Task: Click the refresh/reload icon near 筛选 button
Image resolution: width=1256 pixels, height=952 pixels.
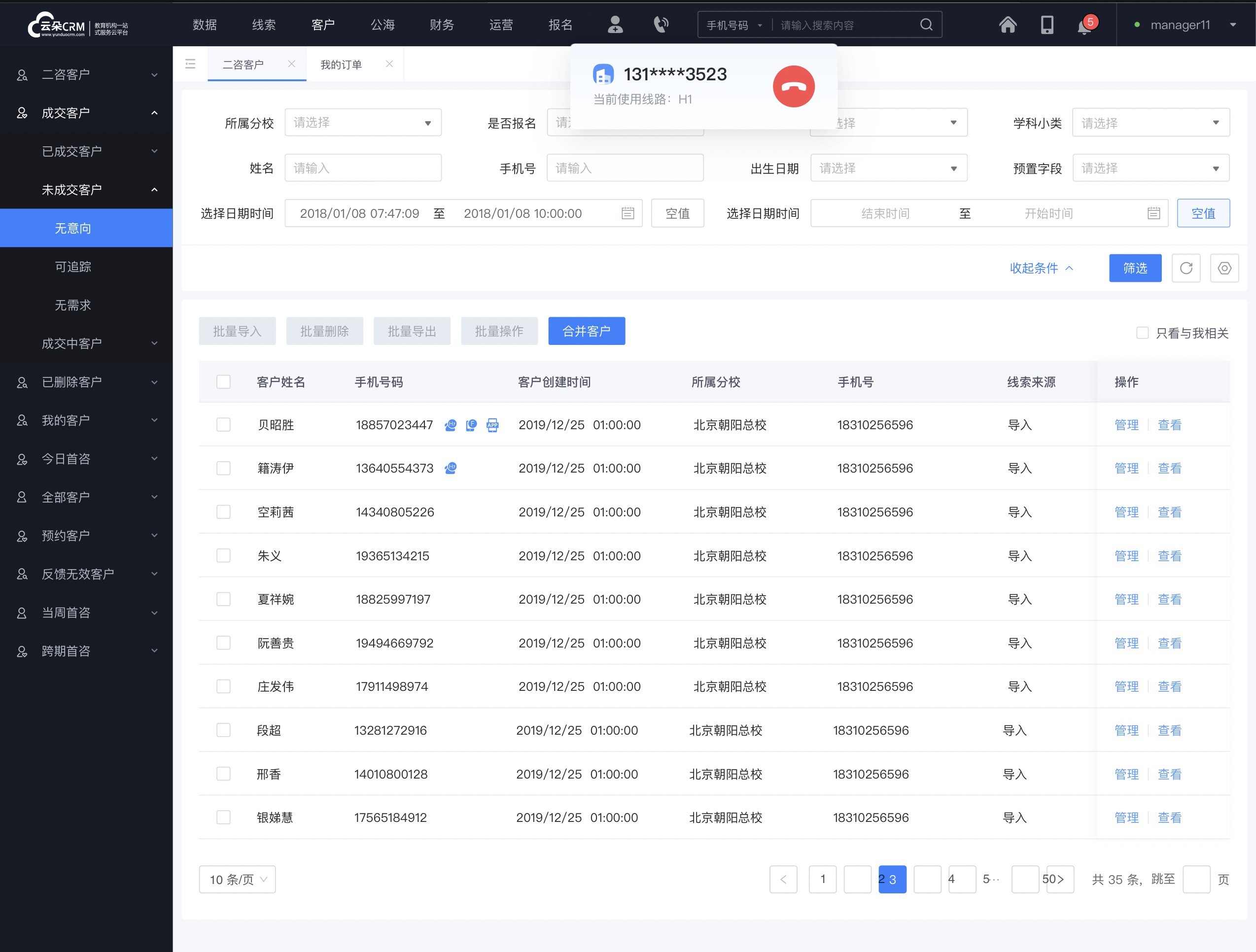Action: point(1186,268)
